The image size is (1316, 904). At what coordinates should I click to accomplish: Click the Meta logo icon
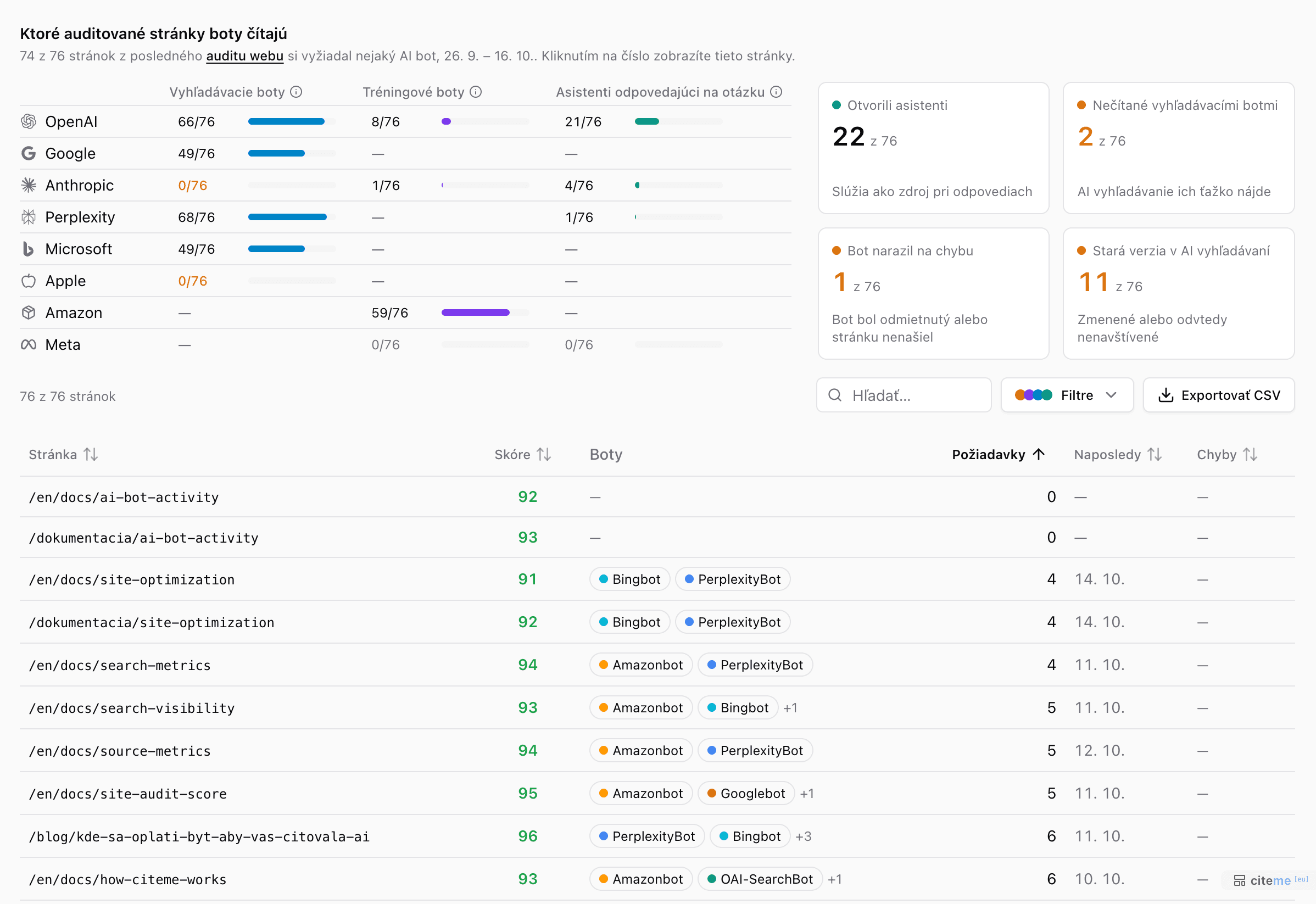tap(29, 344)
